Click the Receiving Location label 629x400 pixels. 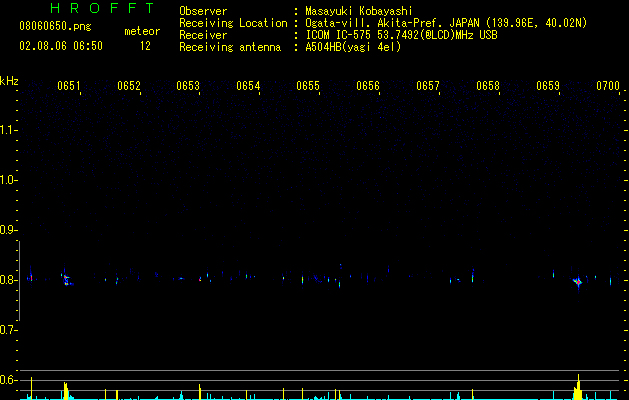click(233, 23)
